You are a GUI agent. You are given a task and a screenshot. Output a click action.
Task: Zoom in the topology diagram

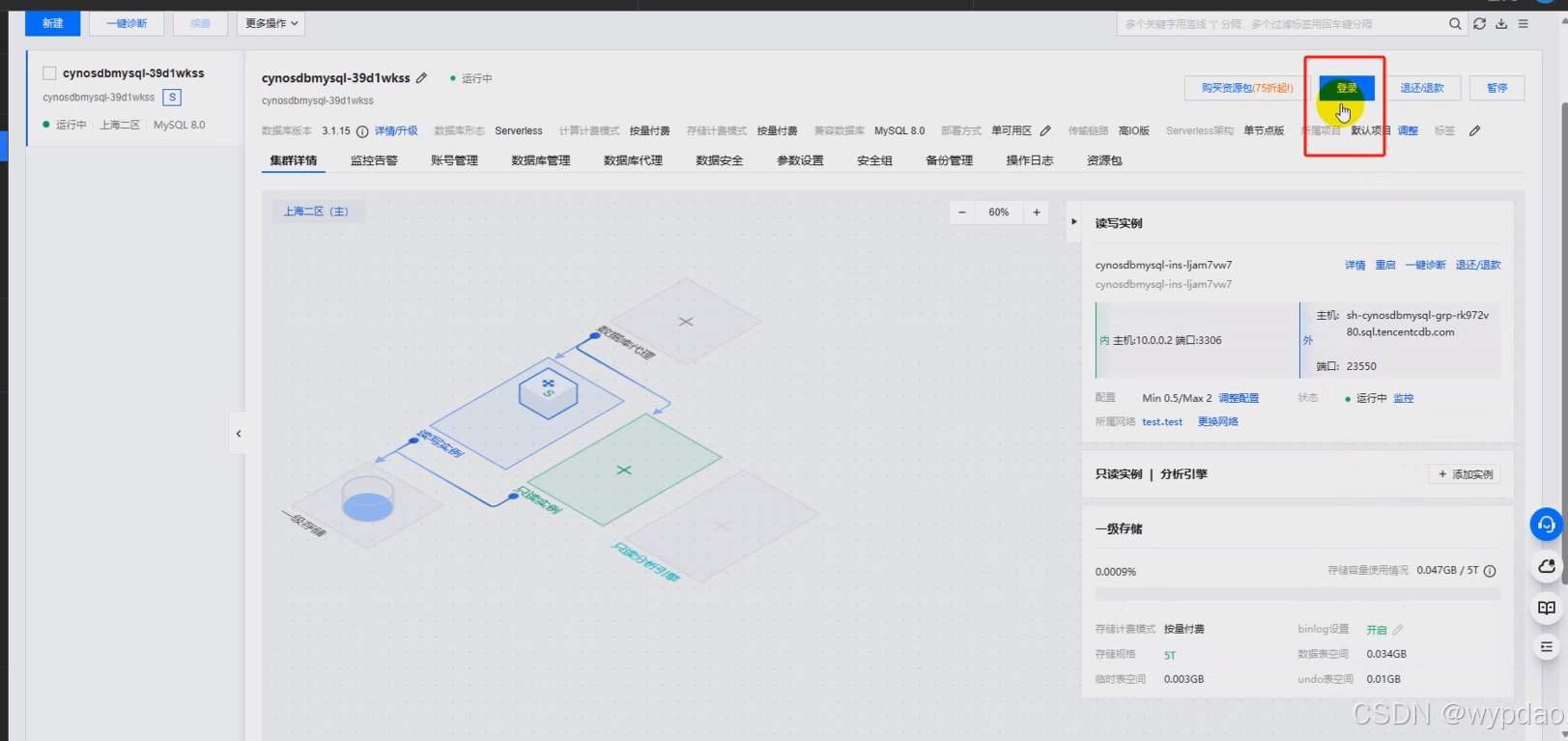(x=1037, y=213)
